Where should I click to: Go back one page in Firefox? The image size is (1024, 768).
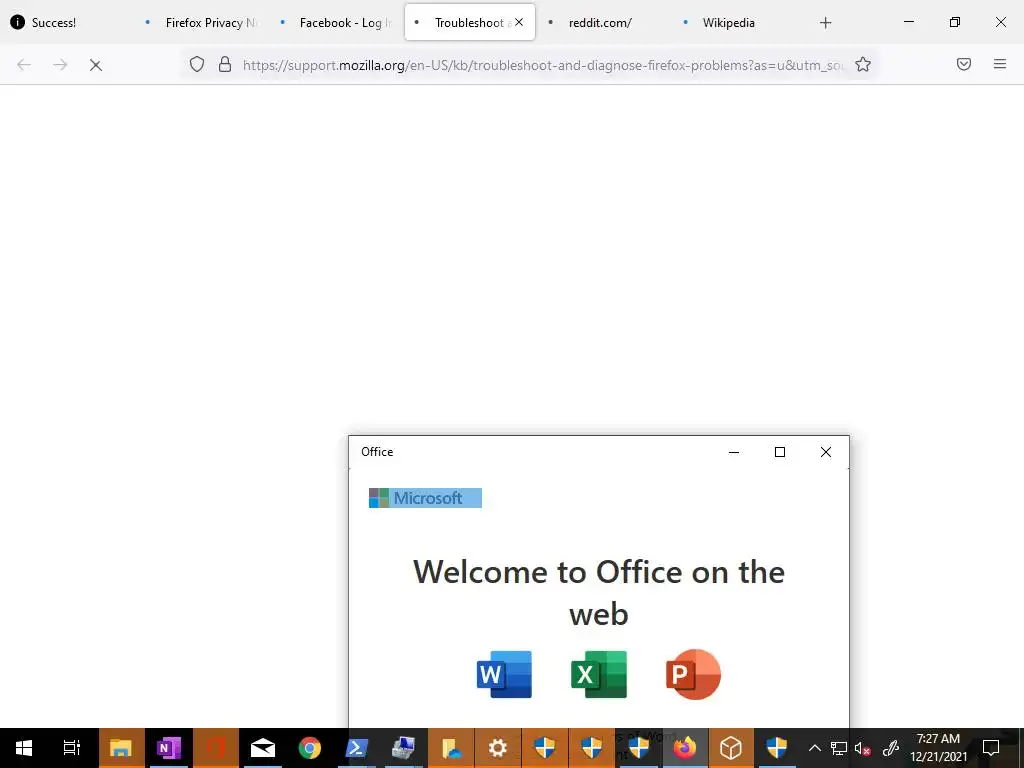24,65
